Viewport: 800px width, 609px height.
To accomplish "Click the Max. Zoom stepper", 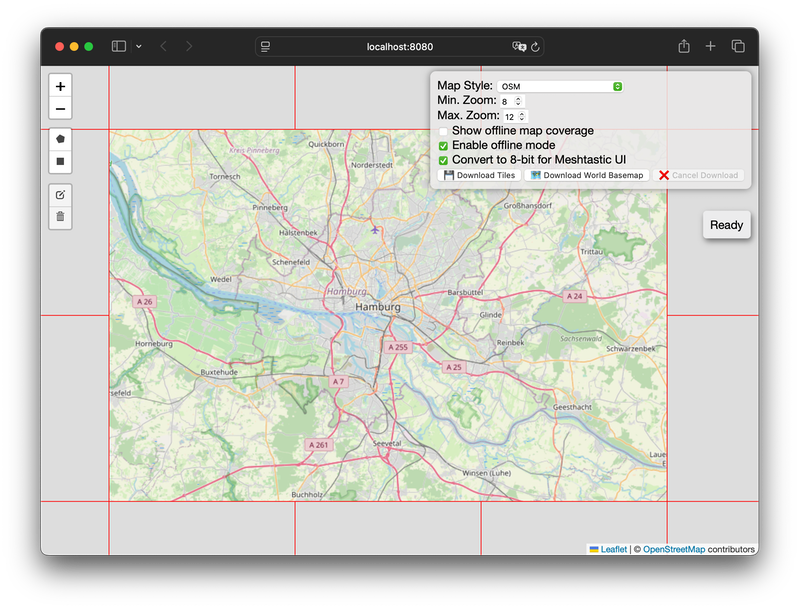I will (522, 117).
